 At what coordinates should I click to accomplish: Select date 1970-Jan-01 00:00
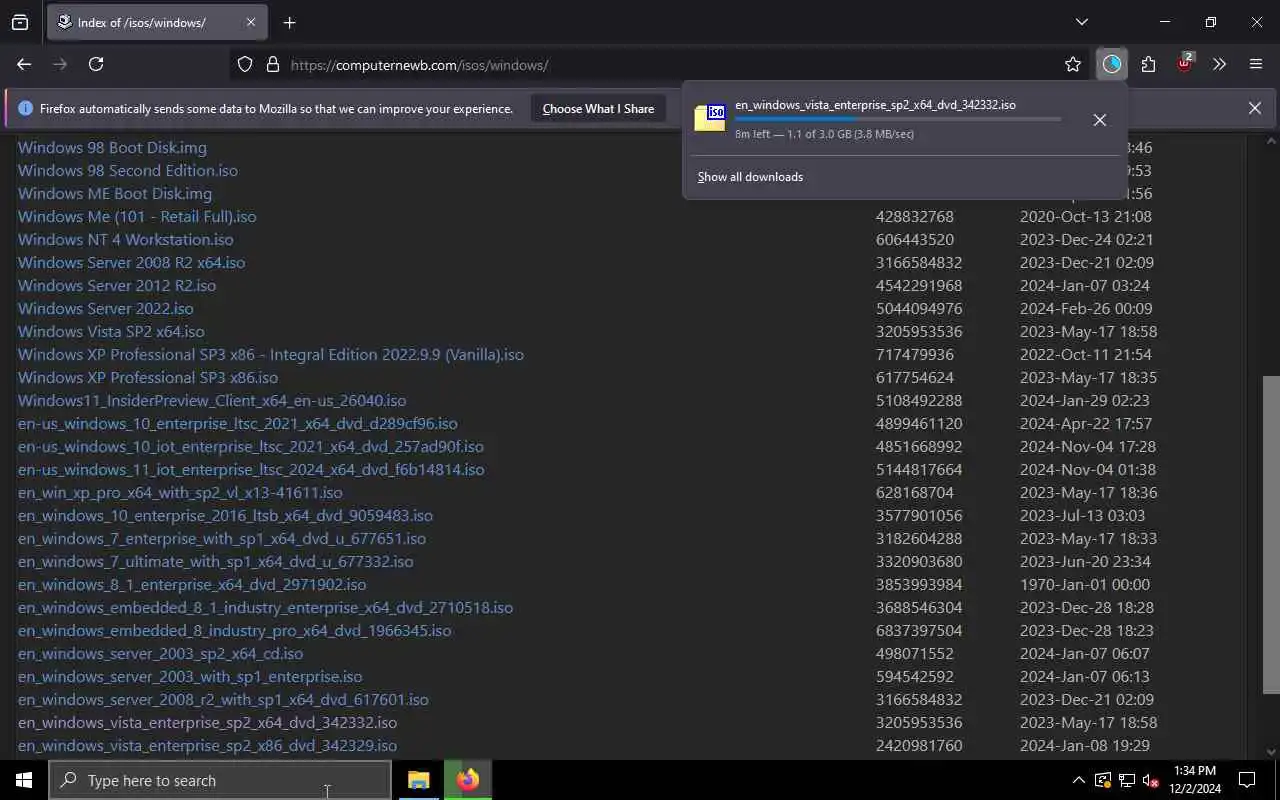[1085, 584]
